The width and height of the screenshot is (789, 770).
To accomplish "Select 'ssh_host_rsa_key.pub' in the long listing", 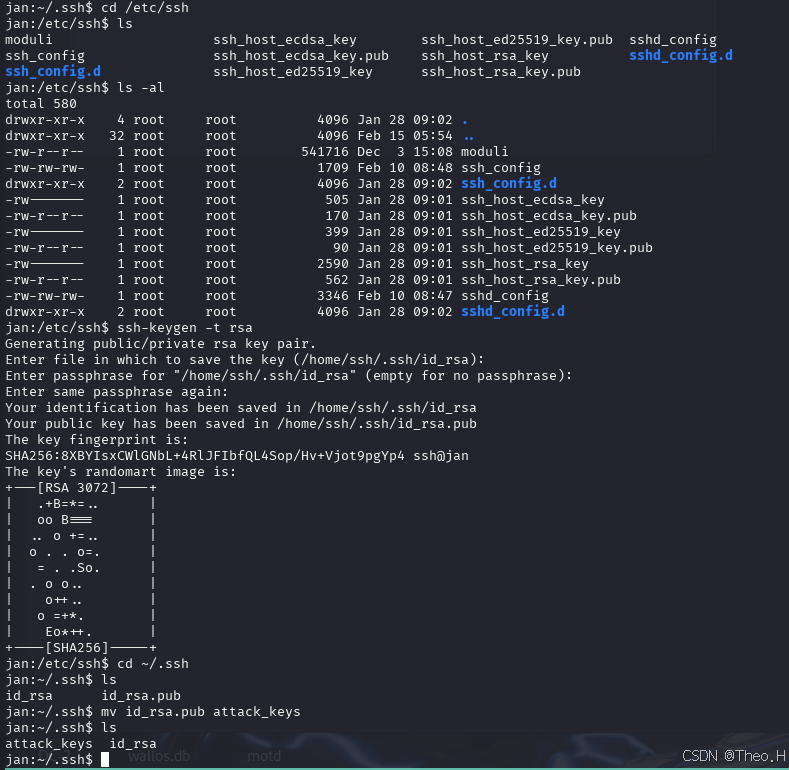I will pyautogui.click(x=541, y=280).
